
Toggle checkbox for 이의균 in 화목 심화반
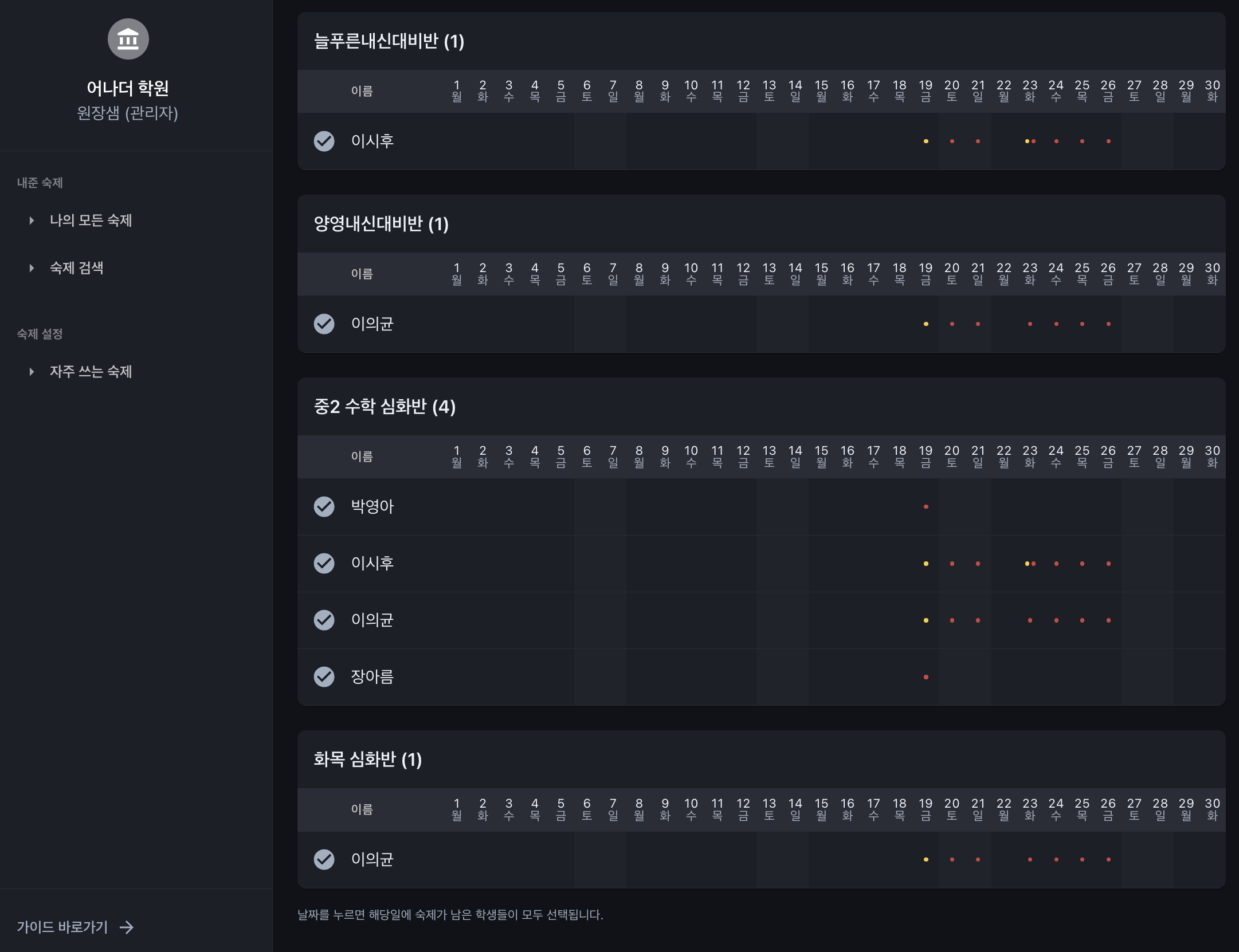[324, 859]
